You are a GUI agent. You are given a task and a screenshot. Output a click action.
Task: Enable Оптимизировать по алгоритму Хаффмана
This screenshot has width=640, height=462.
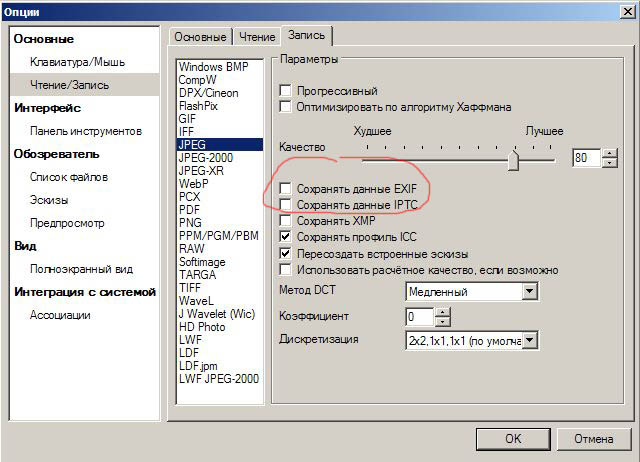287,107
